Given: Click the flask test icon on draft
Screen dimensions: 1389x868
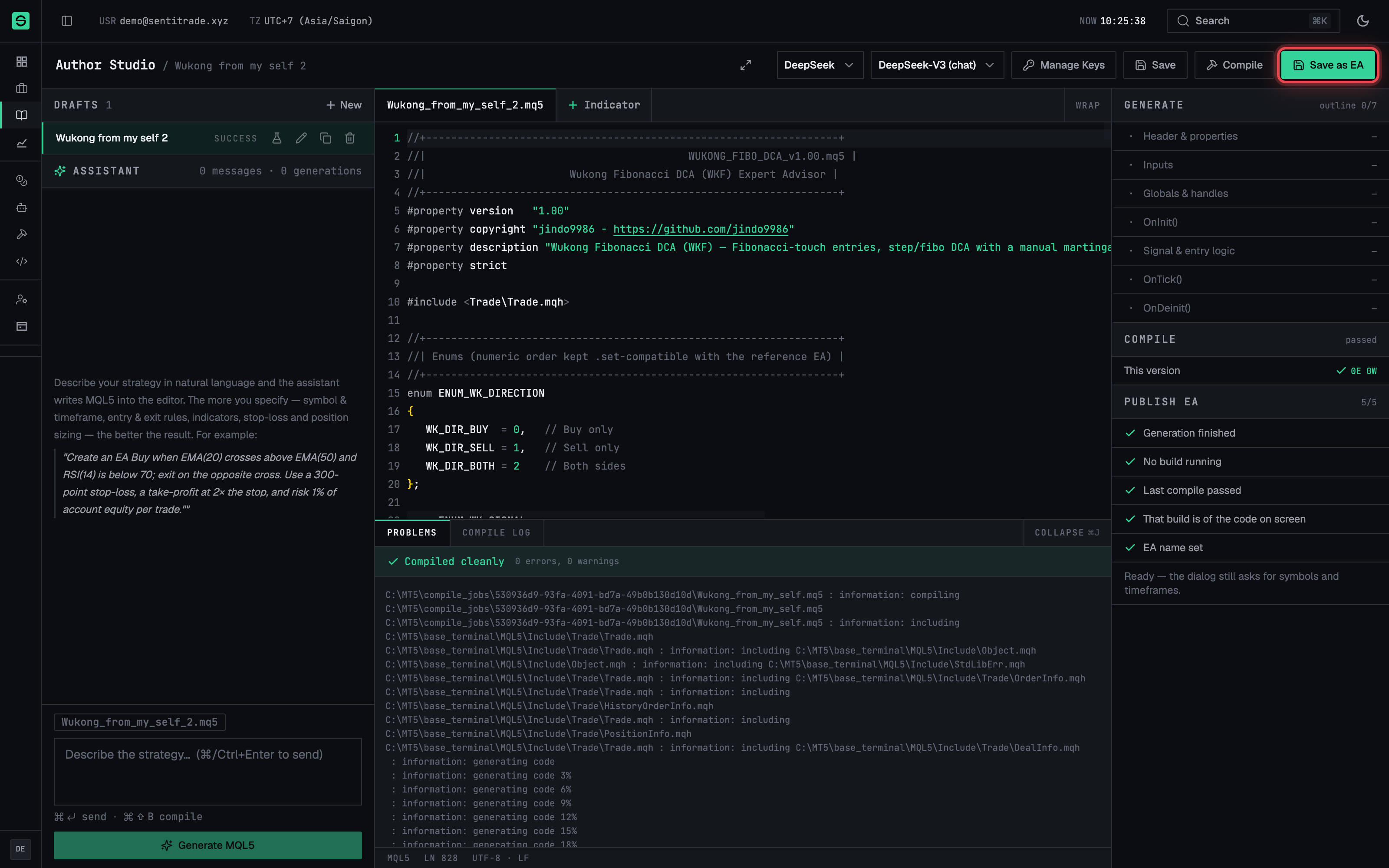Looking at the screenshot, I should (276, 138).
